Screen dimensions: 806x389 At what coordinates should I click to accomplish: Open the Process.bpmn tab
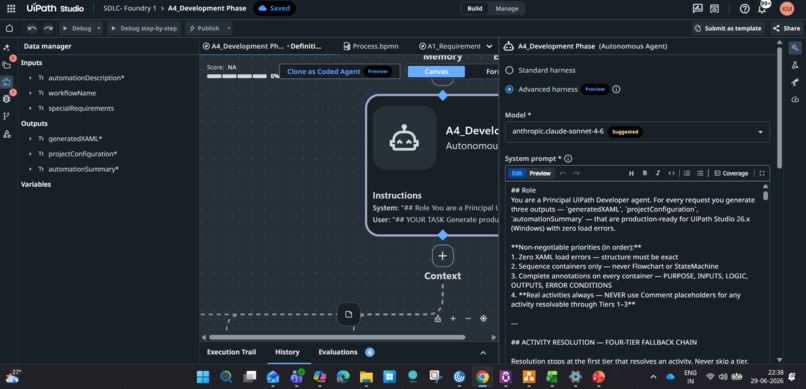point(371,46)
